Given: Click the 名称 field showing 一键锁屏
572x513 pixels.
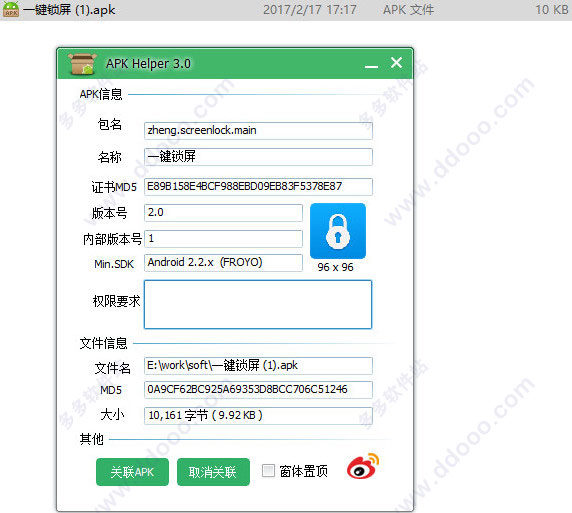Looking at the screenshot, I should [258, 157].
